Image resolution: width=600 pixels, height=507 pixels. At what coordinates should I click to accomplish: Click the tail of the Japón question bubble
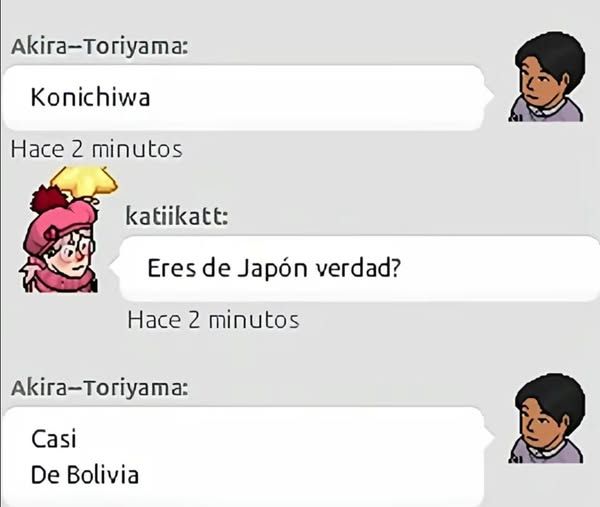pyautogui.click(x=116, y=268)
